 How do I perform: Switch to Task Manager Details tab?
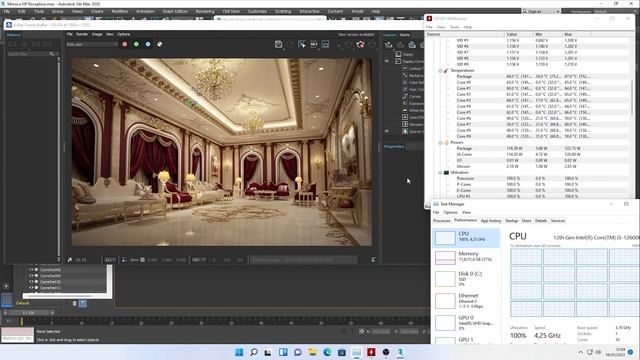click(541, 221)
